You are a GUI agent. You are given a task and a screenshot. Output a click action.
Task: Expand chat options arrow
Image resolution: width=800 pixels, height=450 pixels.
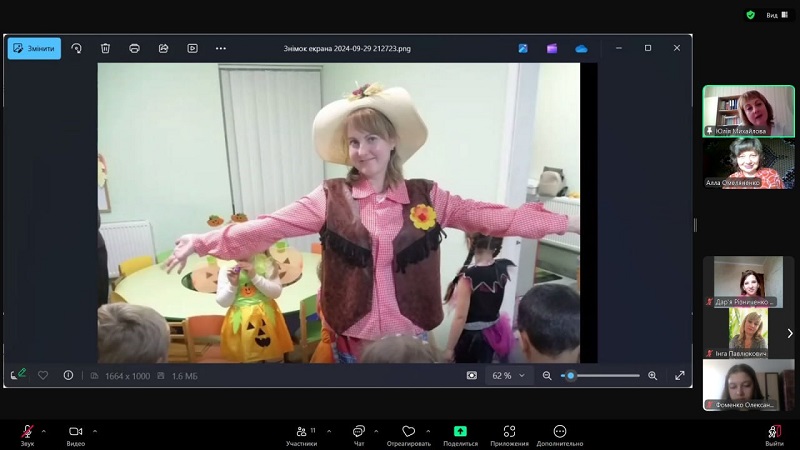coord(376,431)
